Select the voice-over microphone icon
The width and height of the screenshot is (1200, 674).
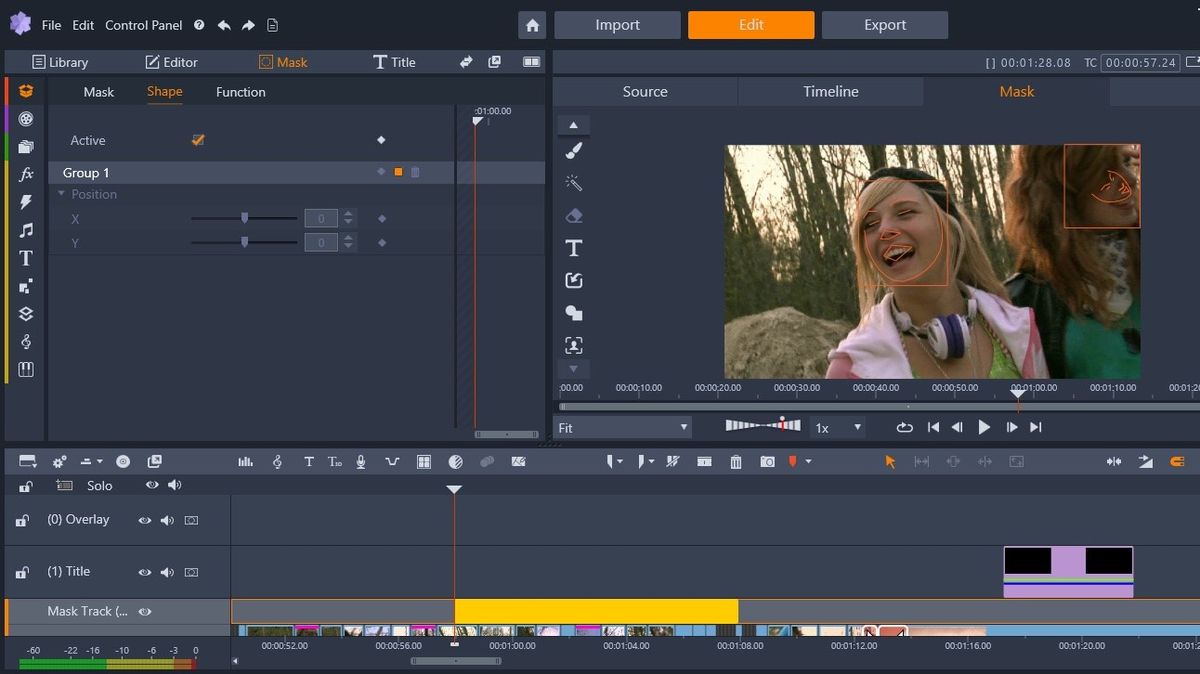click(360, 461)
